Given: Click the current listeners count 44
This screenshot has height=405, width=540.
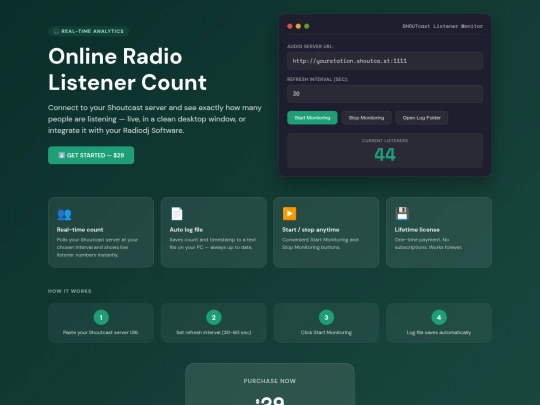Looking at the screenshot, I should 385,155.
